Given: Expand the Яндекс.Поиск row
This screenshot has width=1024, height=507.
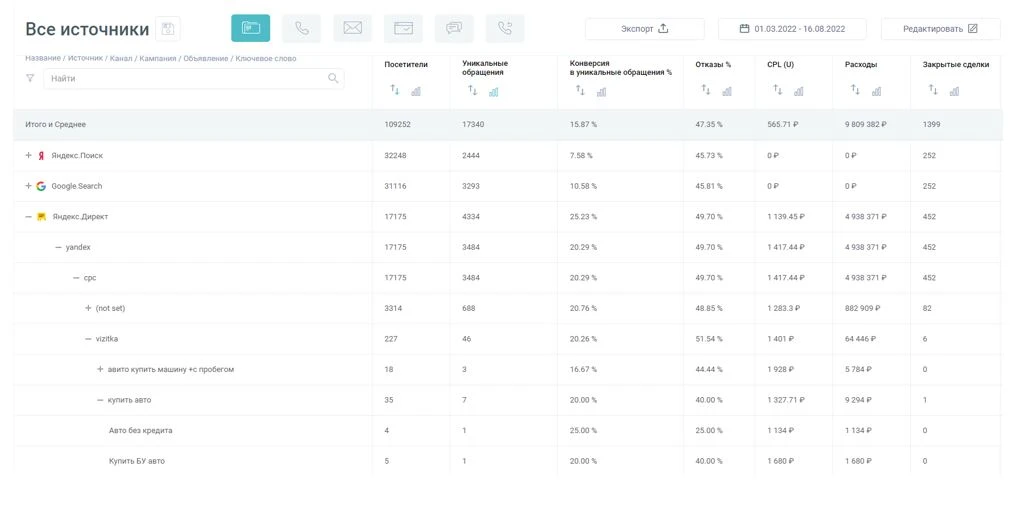Looking at the screenshot, I should click(x=29, y=156).
